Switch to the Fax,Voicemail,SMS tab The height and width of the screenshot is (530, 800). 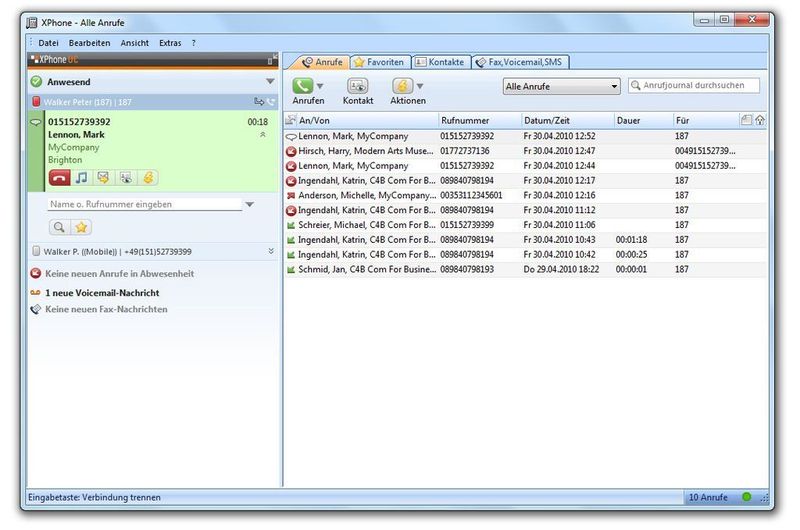pyautogui.click(x=520, y=62)
